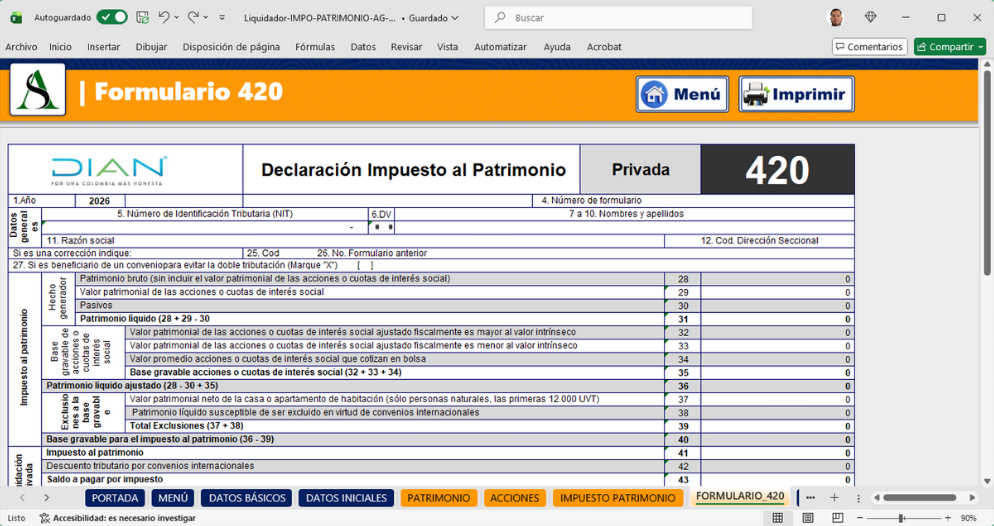Select the Pasivos label cell
The image size is (994, 526).
pyautogui.click(x=370, y=305)
